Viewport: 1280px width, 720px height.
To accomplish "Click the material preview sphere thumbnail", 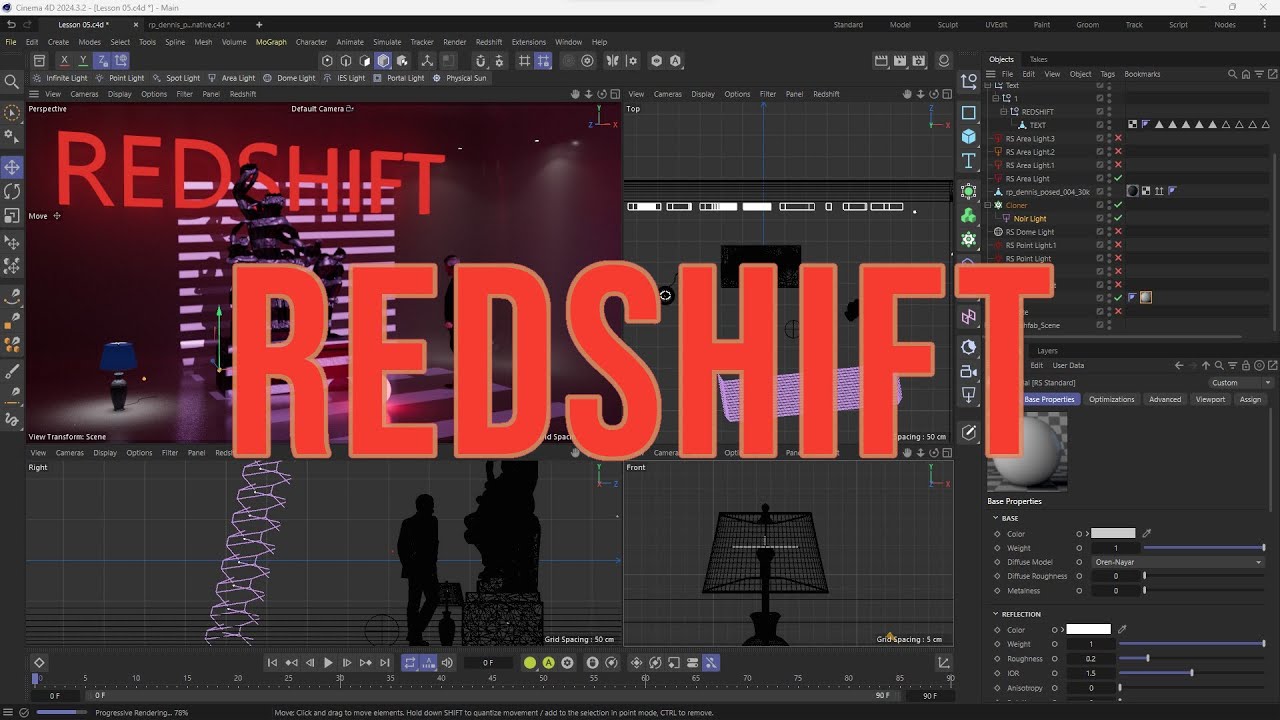I will click(1027, 451).
